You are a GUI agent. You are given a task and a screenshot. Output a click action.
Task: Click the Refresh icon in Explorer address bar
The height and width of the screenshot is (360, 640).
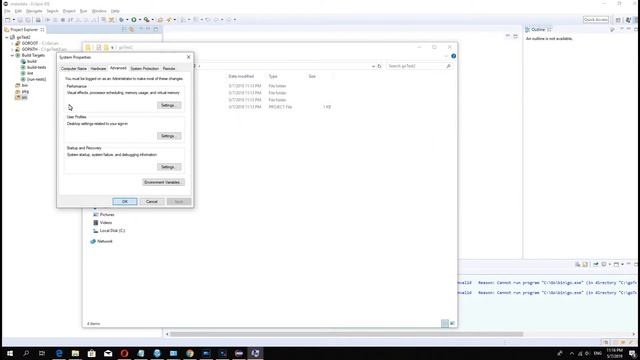[x=379, y=66]
